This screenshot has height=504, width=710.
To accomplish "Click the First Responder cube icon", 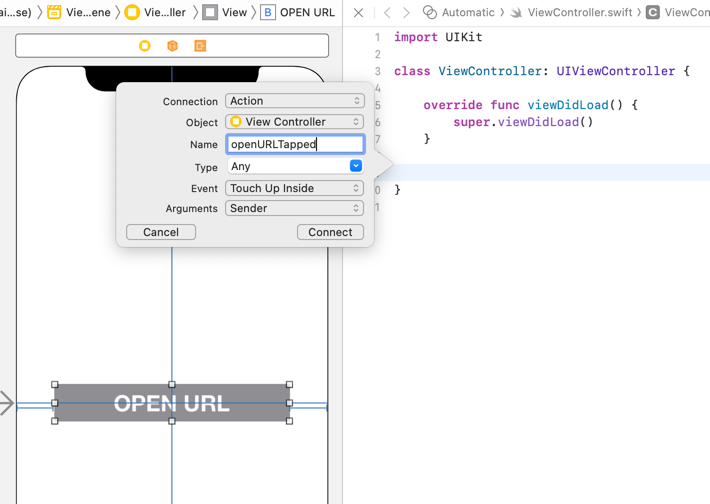I will click(x=173, y=46).
